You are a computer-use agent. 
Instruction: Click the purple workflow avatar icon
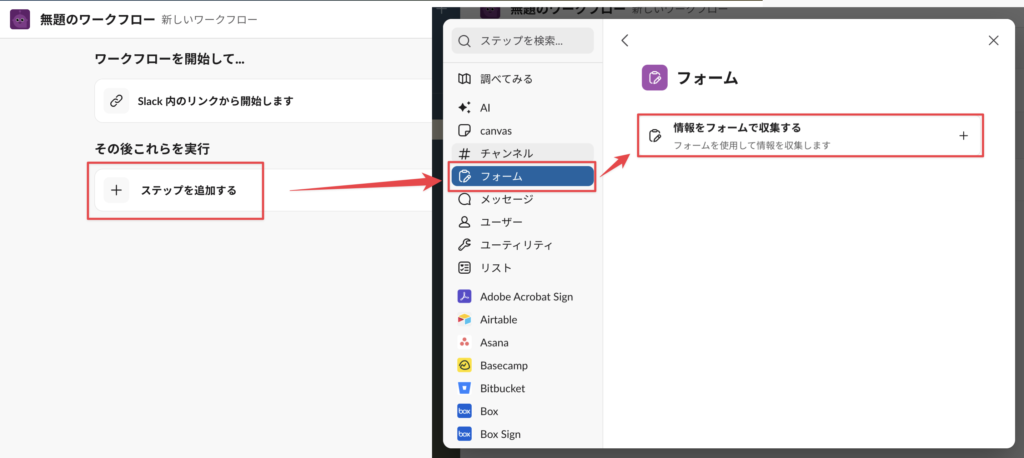point(19,20)
